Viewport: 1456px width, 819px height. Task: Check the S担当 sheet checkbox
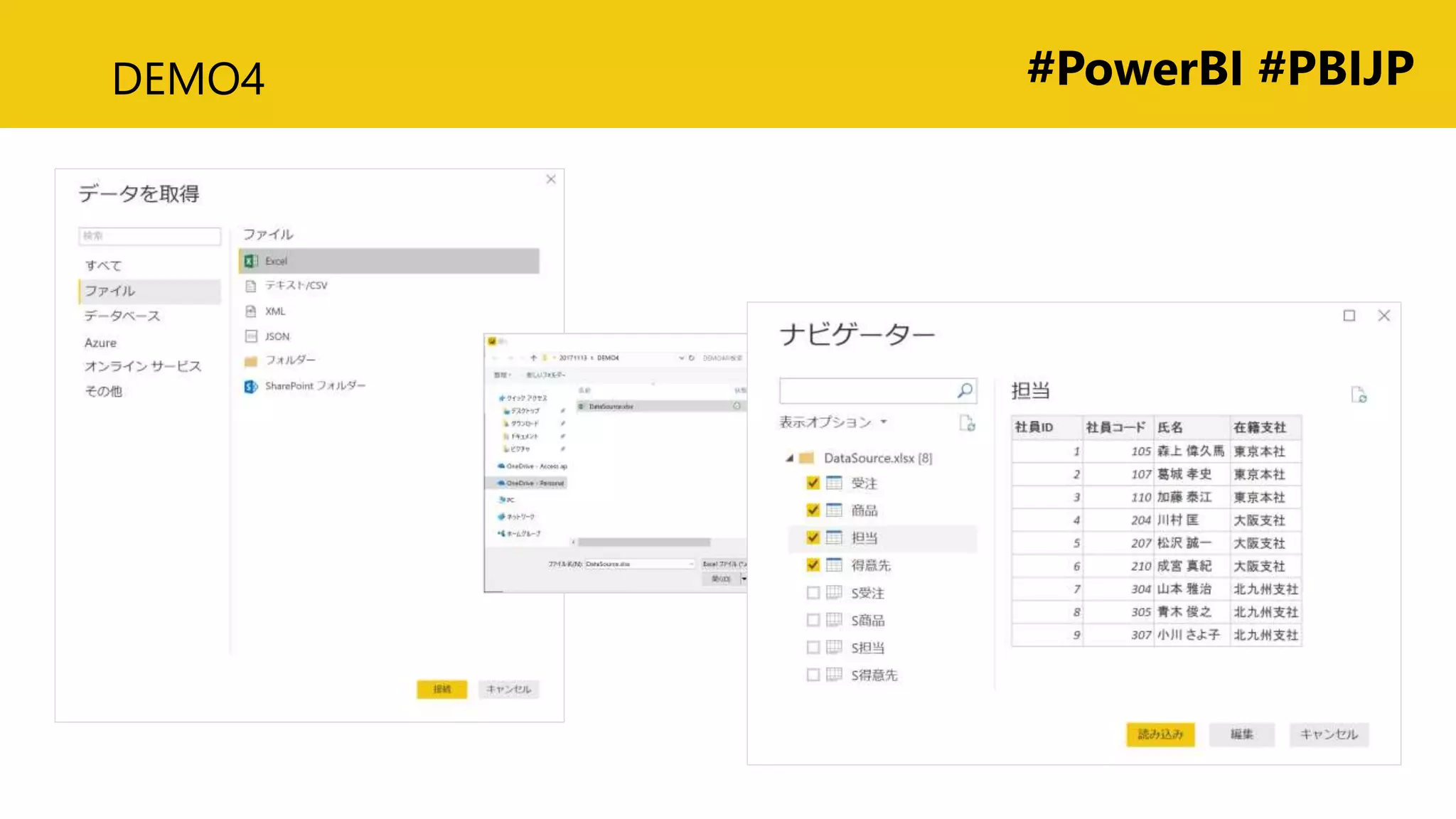[x=813, y=648]
